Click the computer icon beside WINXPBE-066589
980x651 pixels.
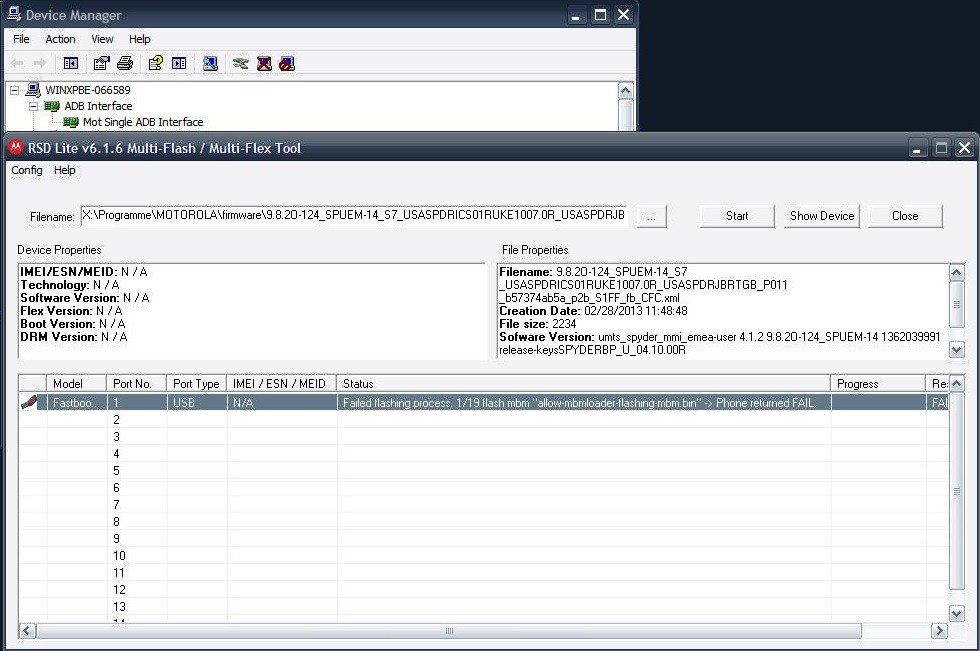pos(33,90)
